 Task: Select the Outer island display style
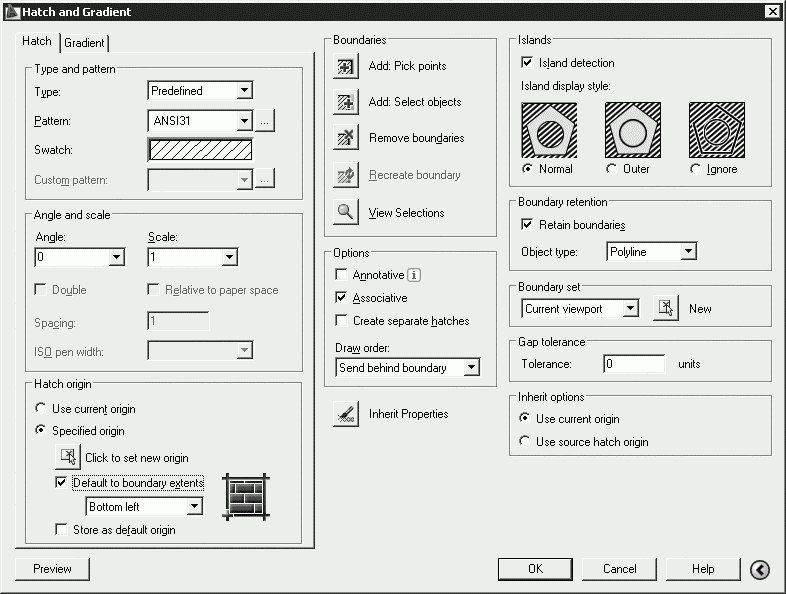tap(611, 169)
